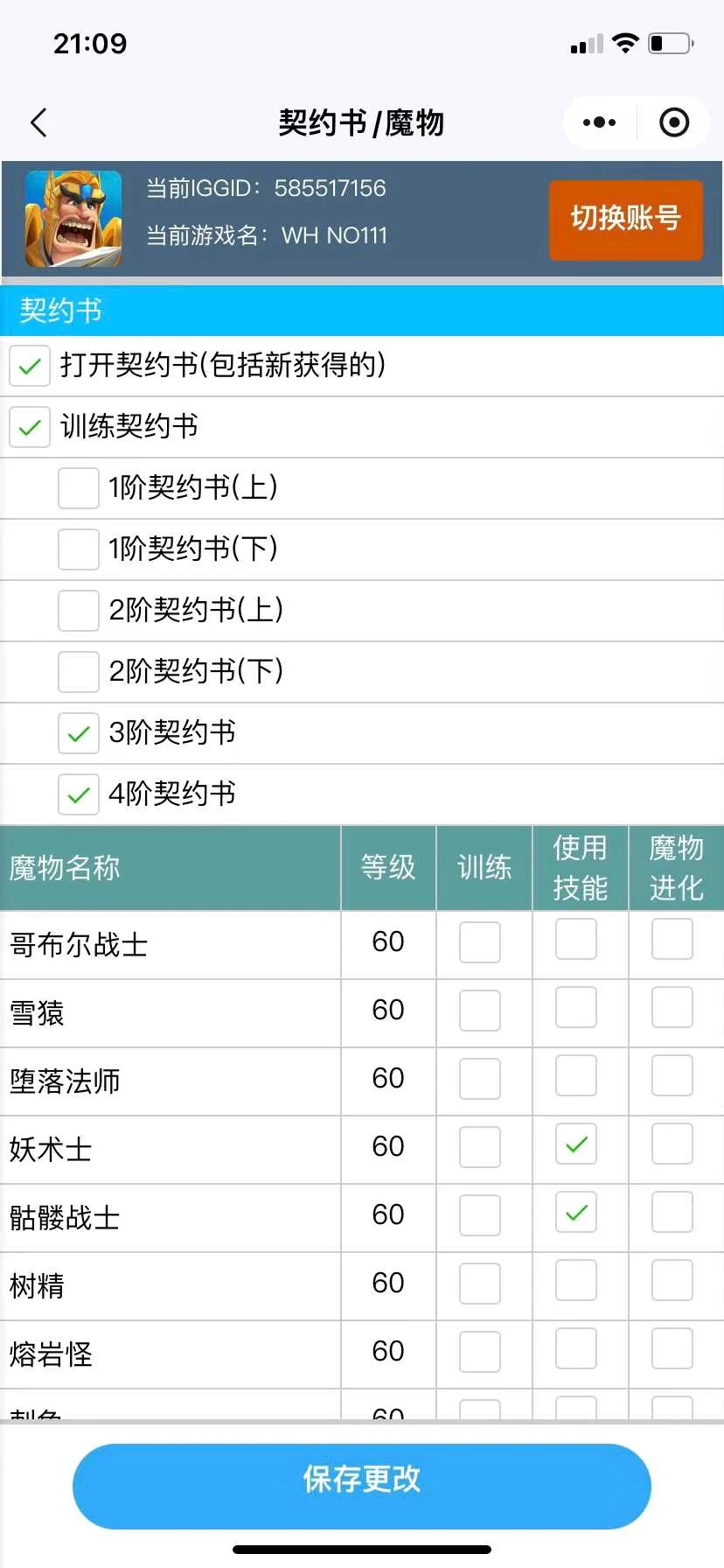Tap the back arrow icon

tap(38, 123)
